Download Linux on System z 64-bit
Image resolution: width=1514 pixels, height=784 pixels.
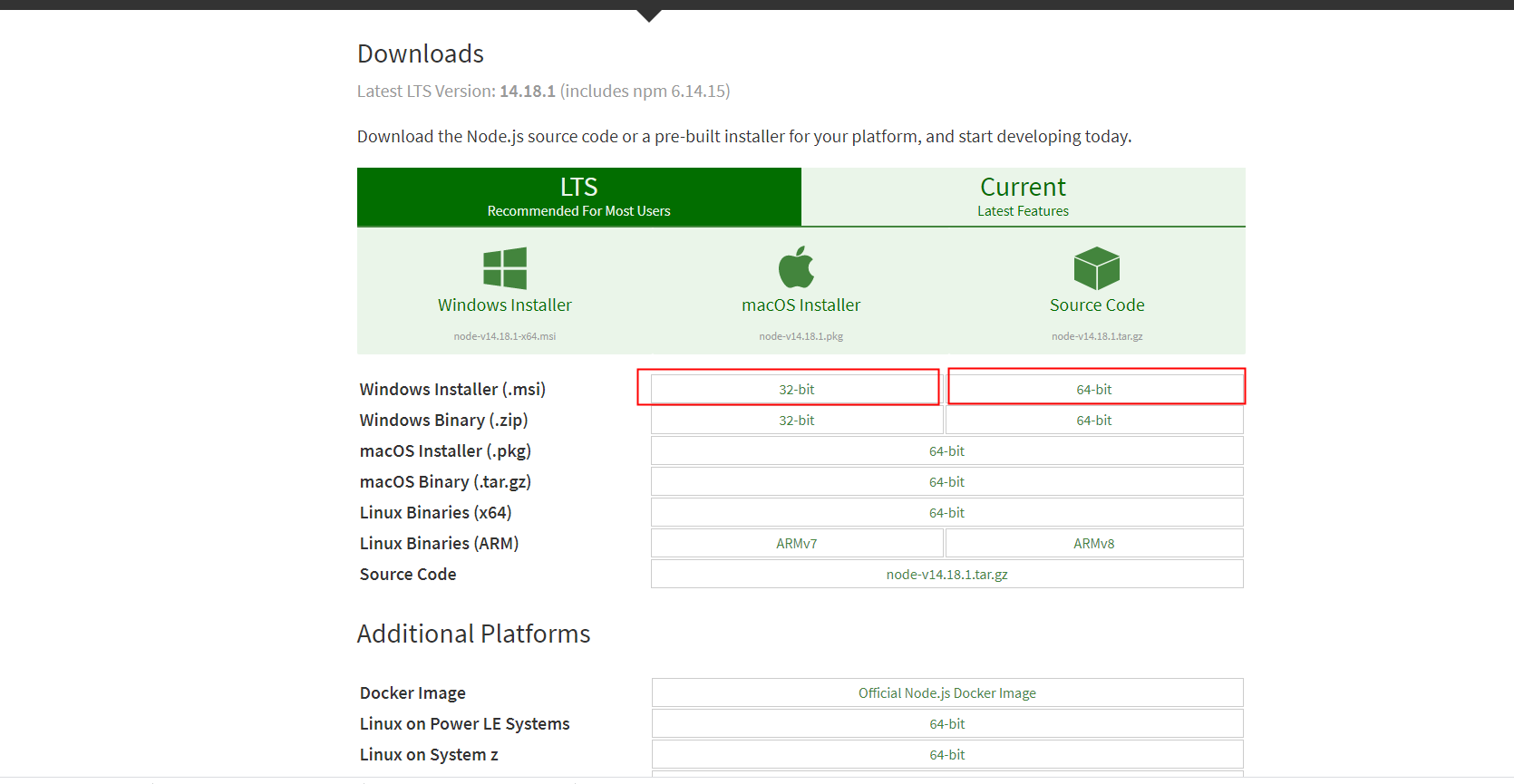[947, 755]
